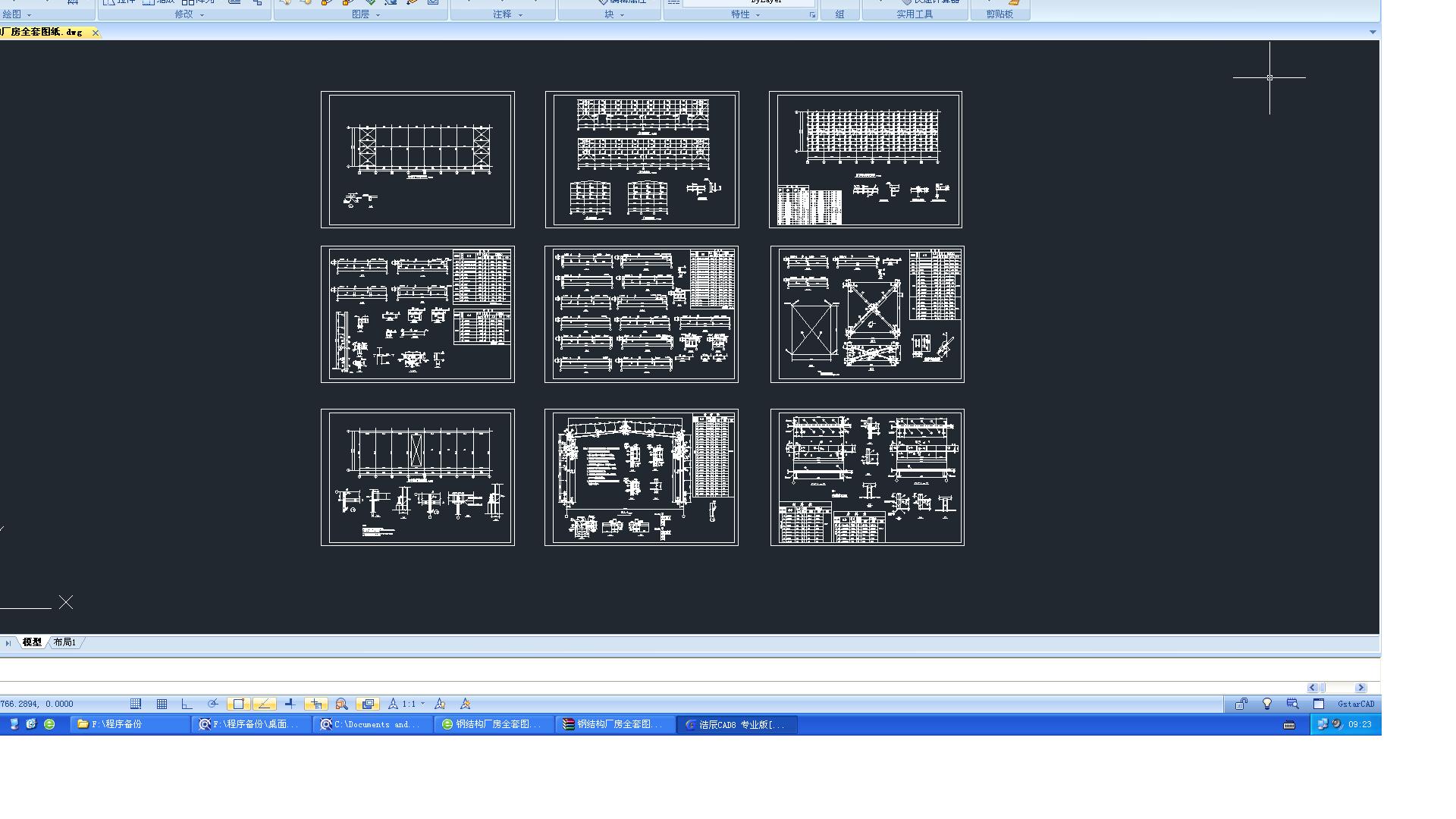Click the annotation visibility icon after 1:1

[440, 704]
